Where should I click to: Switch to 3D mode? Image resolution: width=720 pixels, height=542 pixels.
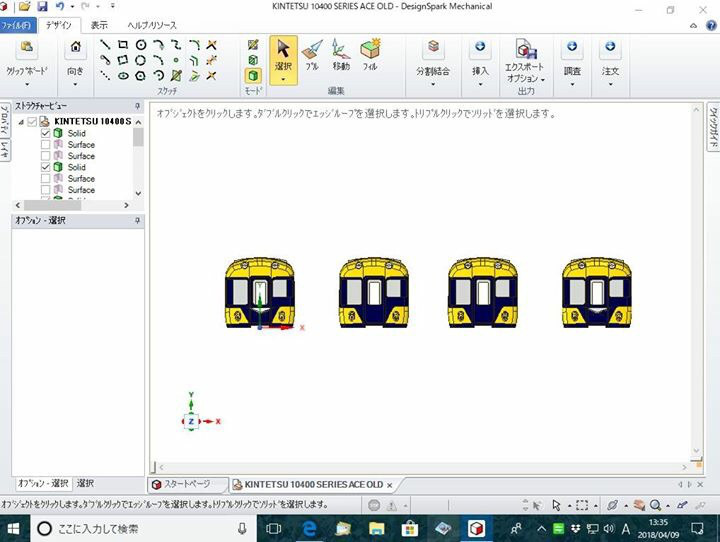click(x=253, y=75)
